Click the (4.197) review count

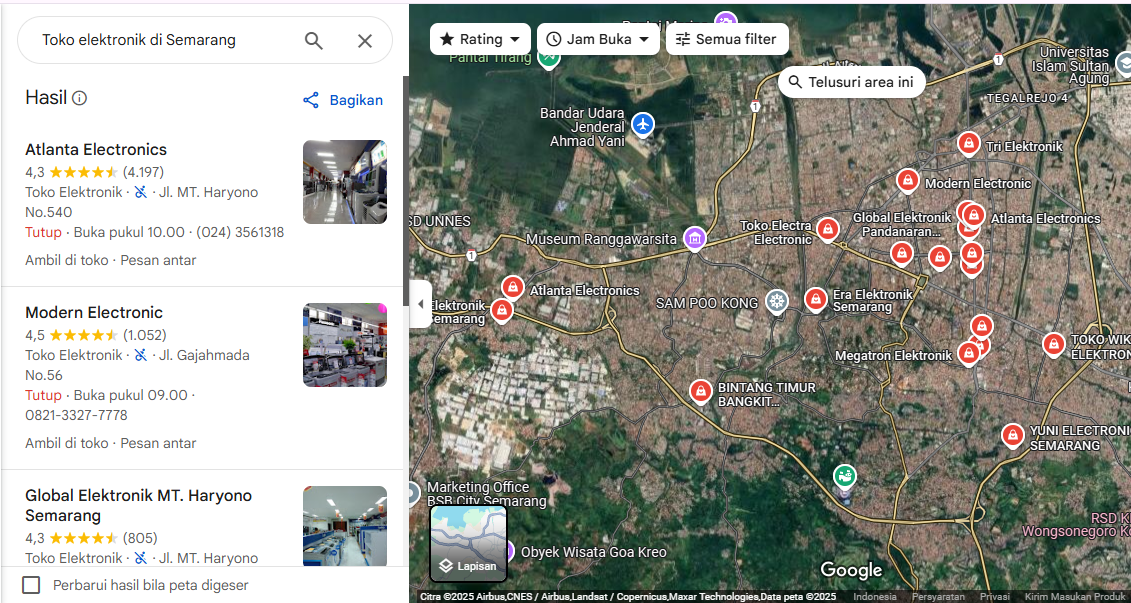(144, 172)
